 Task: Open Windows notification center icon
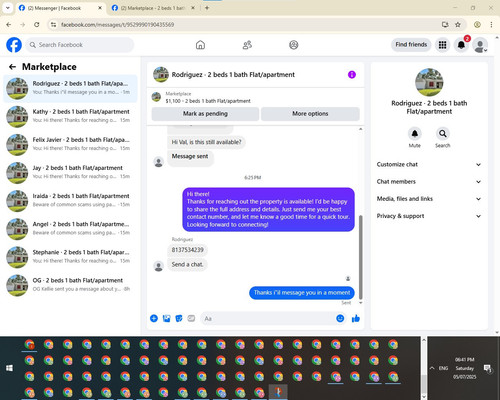pyautogui.click(x=488, y=368)
